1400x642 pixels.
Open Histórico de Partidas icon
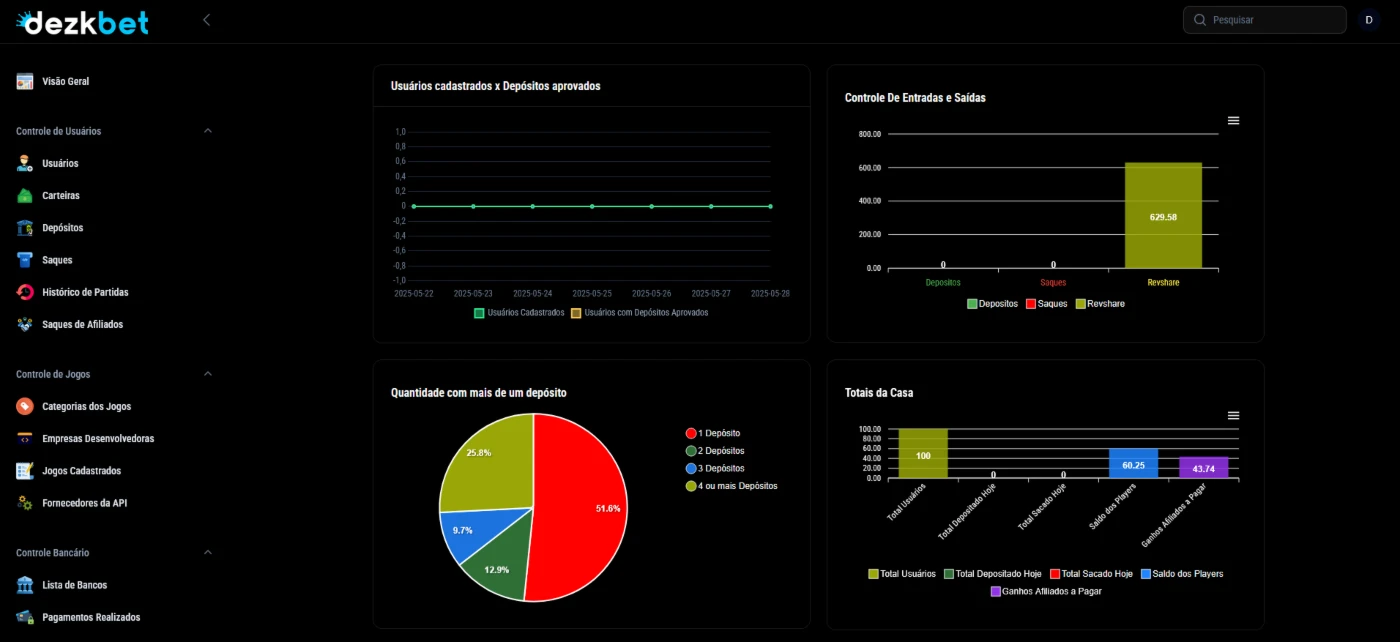coord(25,292)
